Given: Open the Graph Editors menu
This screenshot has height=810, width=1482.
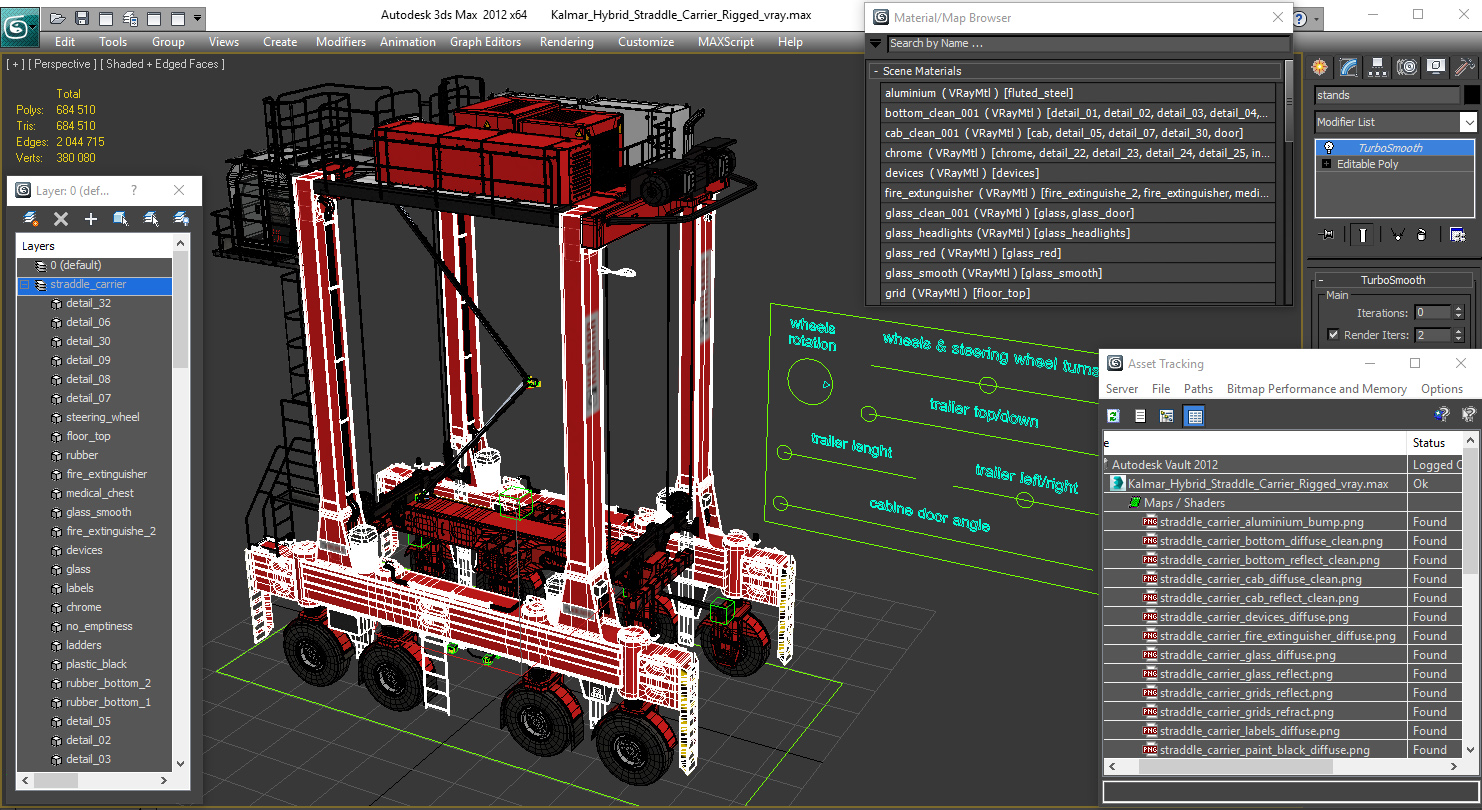Looking at the screenshot, I should [485, 42].
